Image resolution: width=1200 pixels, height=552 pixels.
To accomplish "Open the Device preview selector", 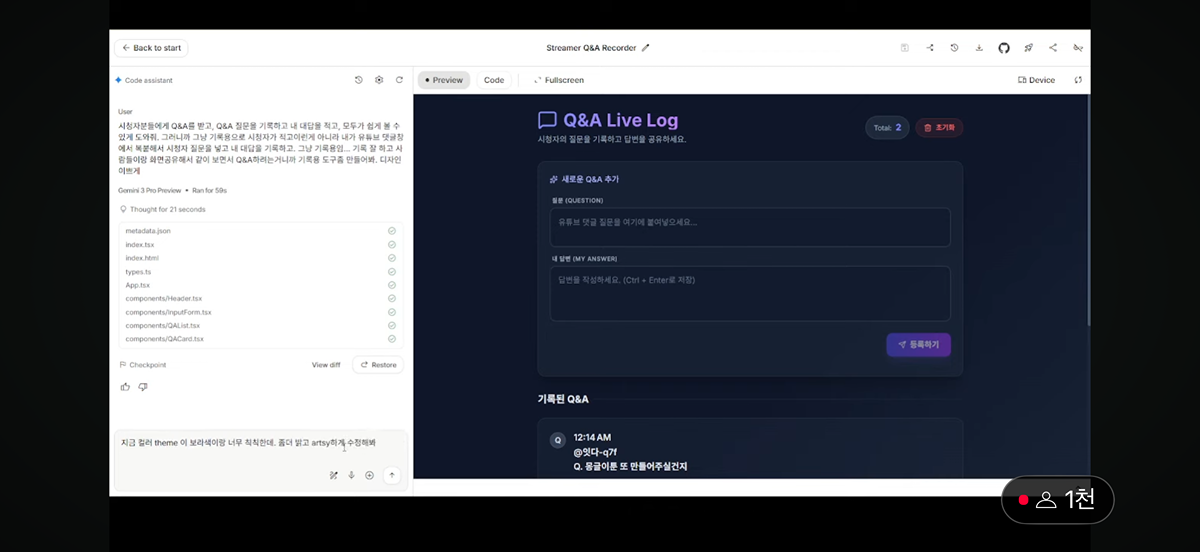I will (x=1035, y=80).
